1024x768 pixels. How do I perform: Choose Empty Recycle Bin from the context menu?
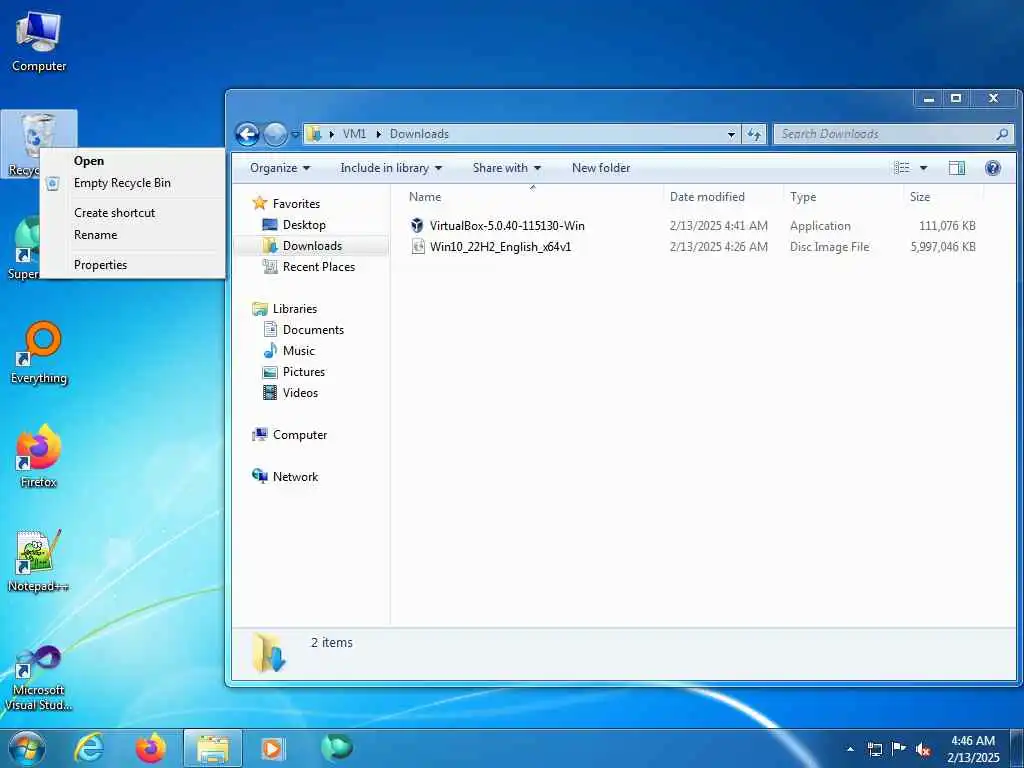coord(133,183)
